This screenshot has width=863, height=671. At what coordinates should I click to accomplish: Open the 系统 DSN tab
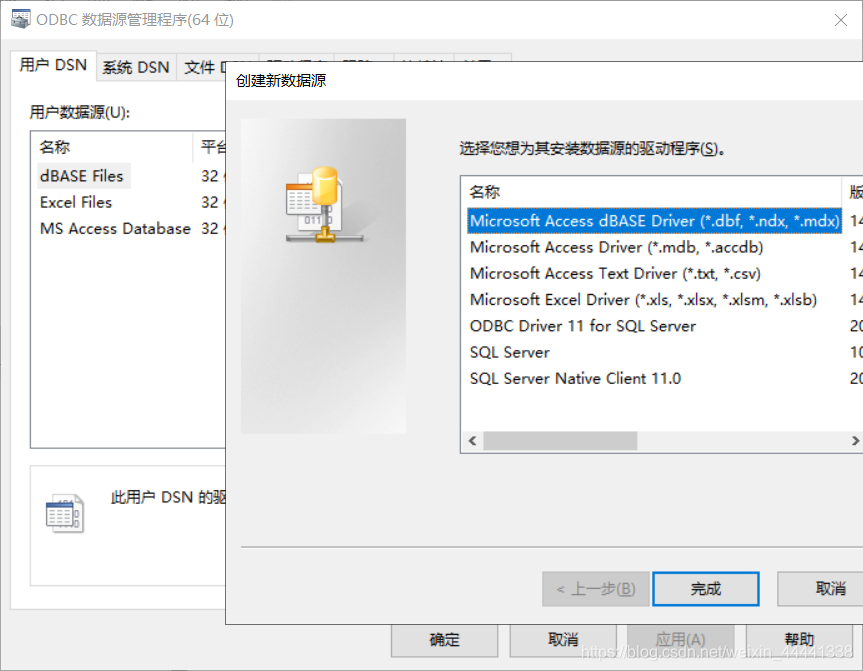136,67
